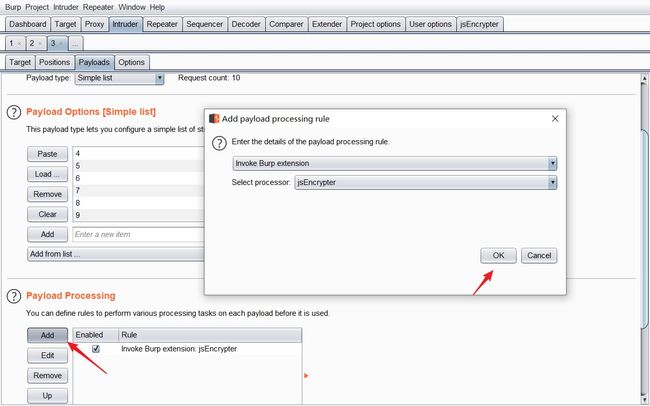Close Intruder attack tab 3
This screenshot has width=650, height=406.
click(61, 44)
